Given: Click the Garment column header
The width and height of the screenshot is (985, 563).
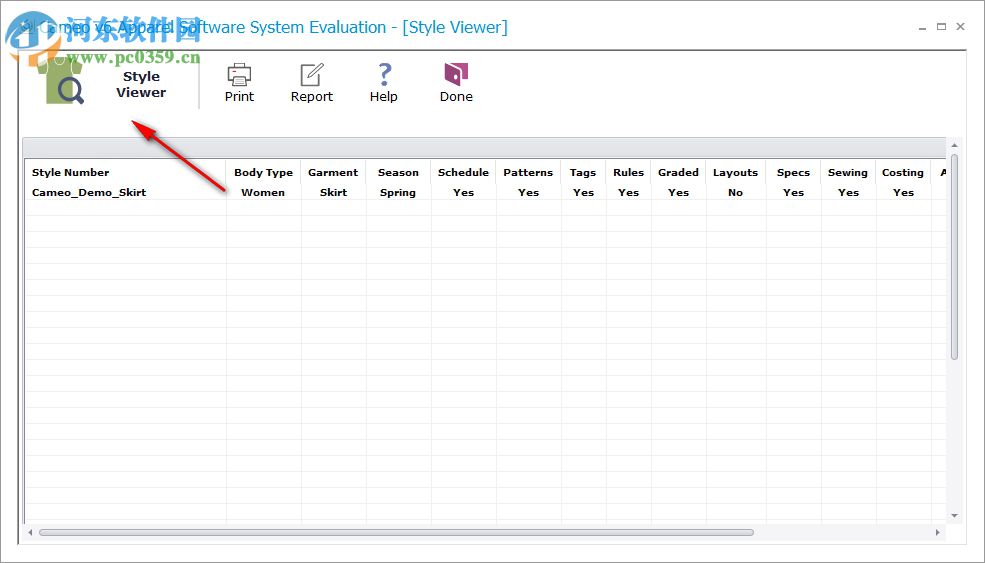Looking at the screenshot, I should [333, 172].
